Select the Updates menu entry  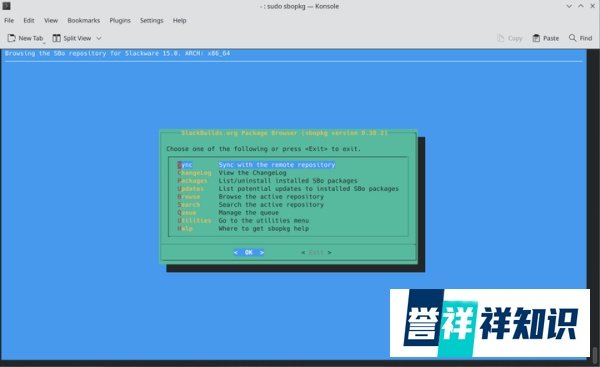(191, 189)
